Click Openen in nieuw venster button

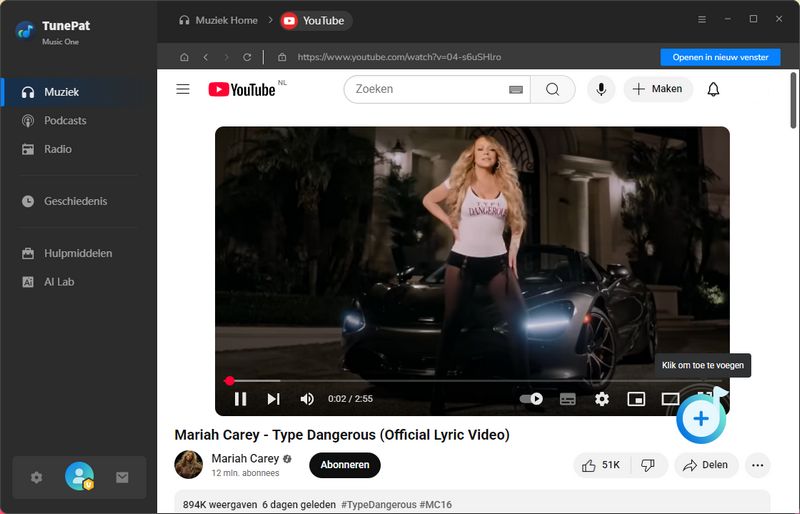720,57
